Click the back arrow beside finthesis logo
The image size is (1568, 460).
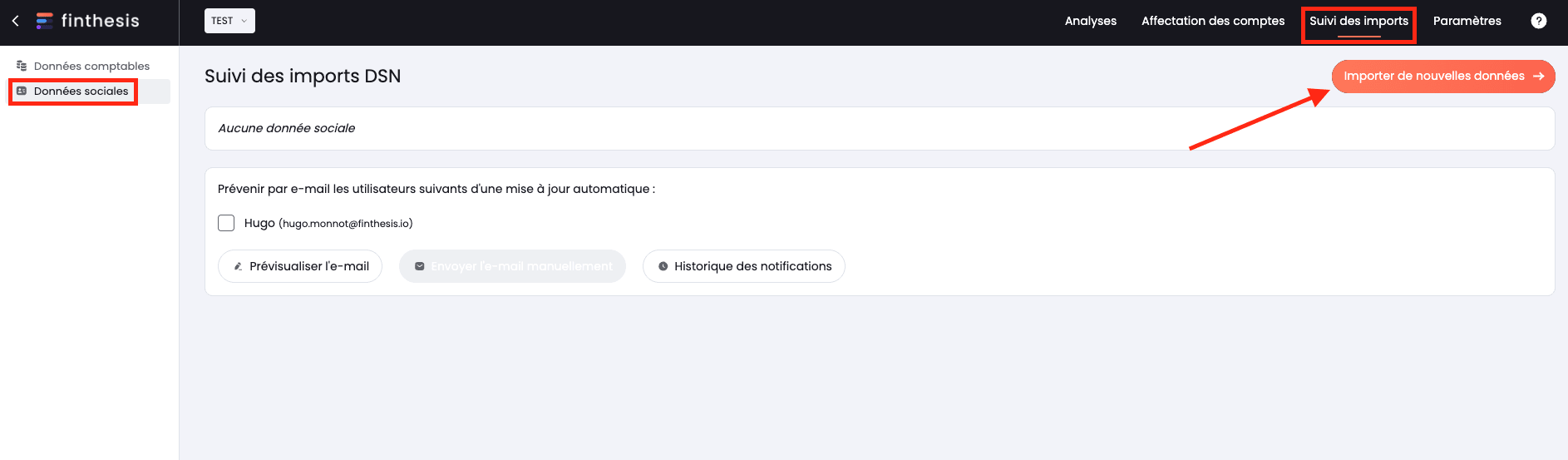(x=15, y=21)
